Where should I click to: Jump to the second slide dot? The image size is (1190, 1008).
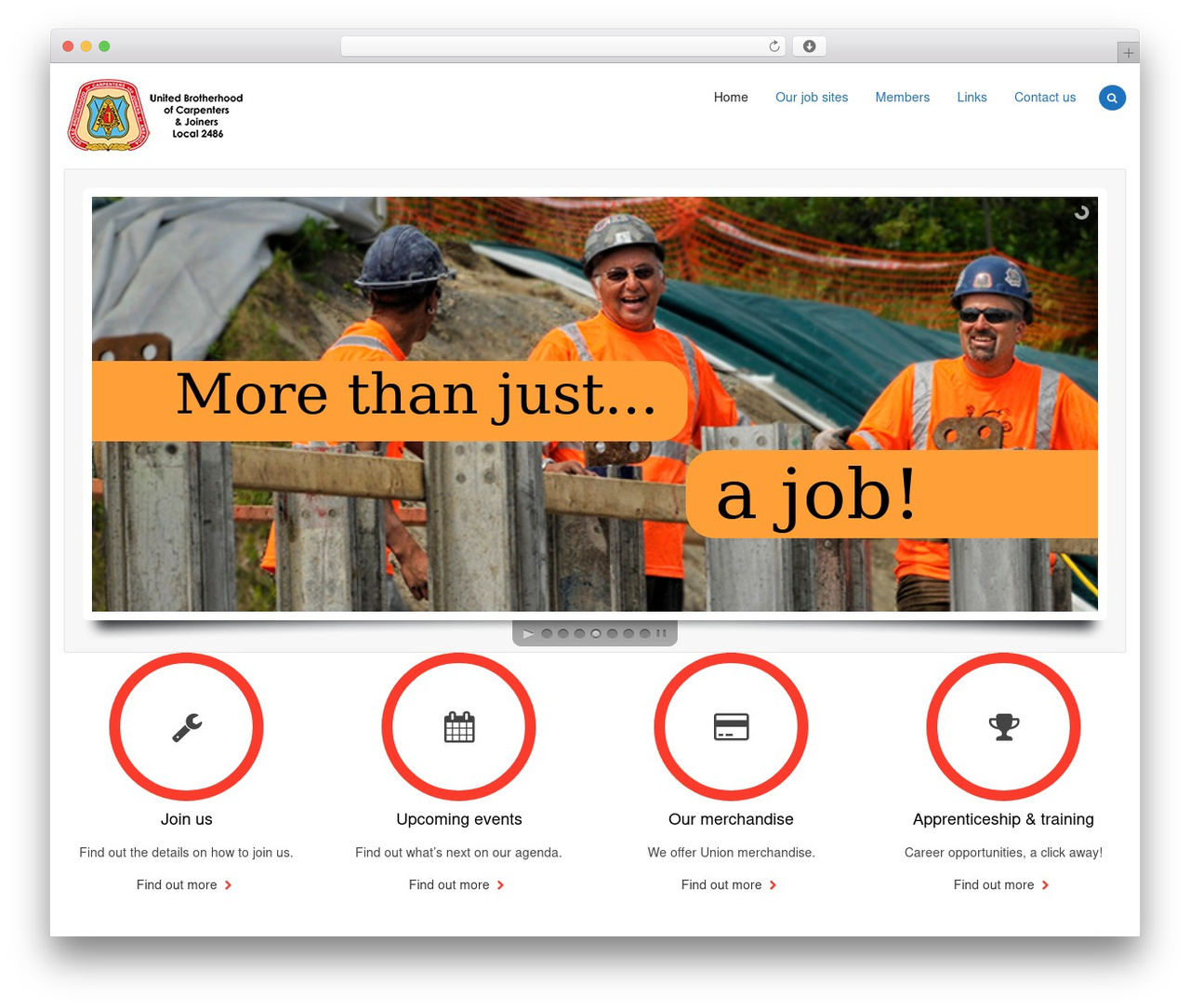[563, 634]
